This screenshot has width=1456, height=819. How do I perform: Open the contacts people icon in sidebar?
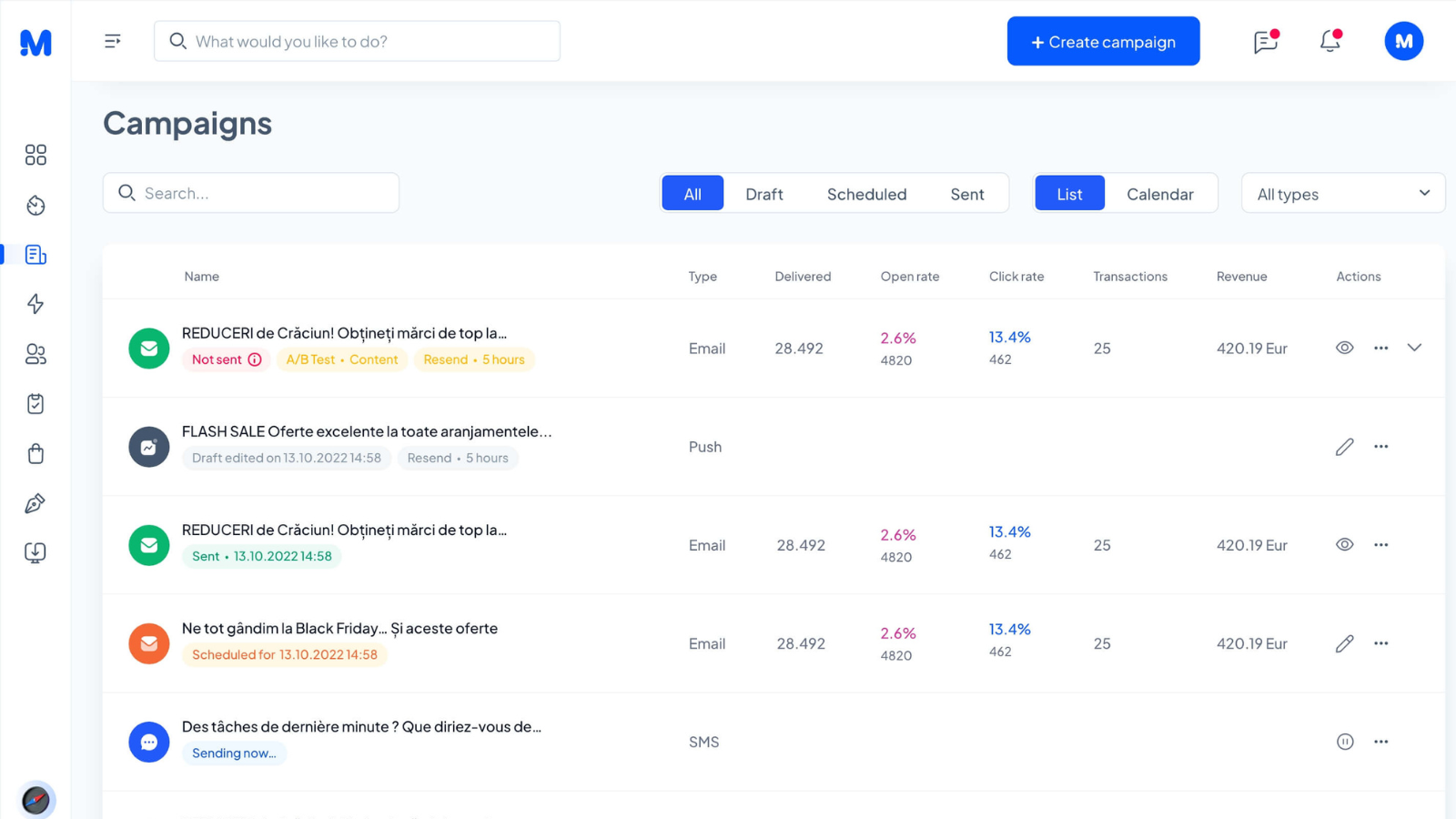(x=35, y=354)
